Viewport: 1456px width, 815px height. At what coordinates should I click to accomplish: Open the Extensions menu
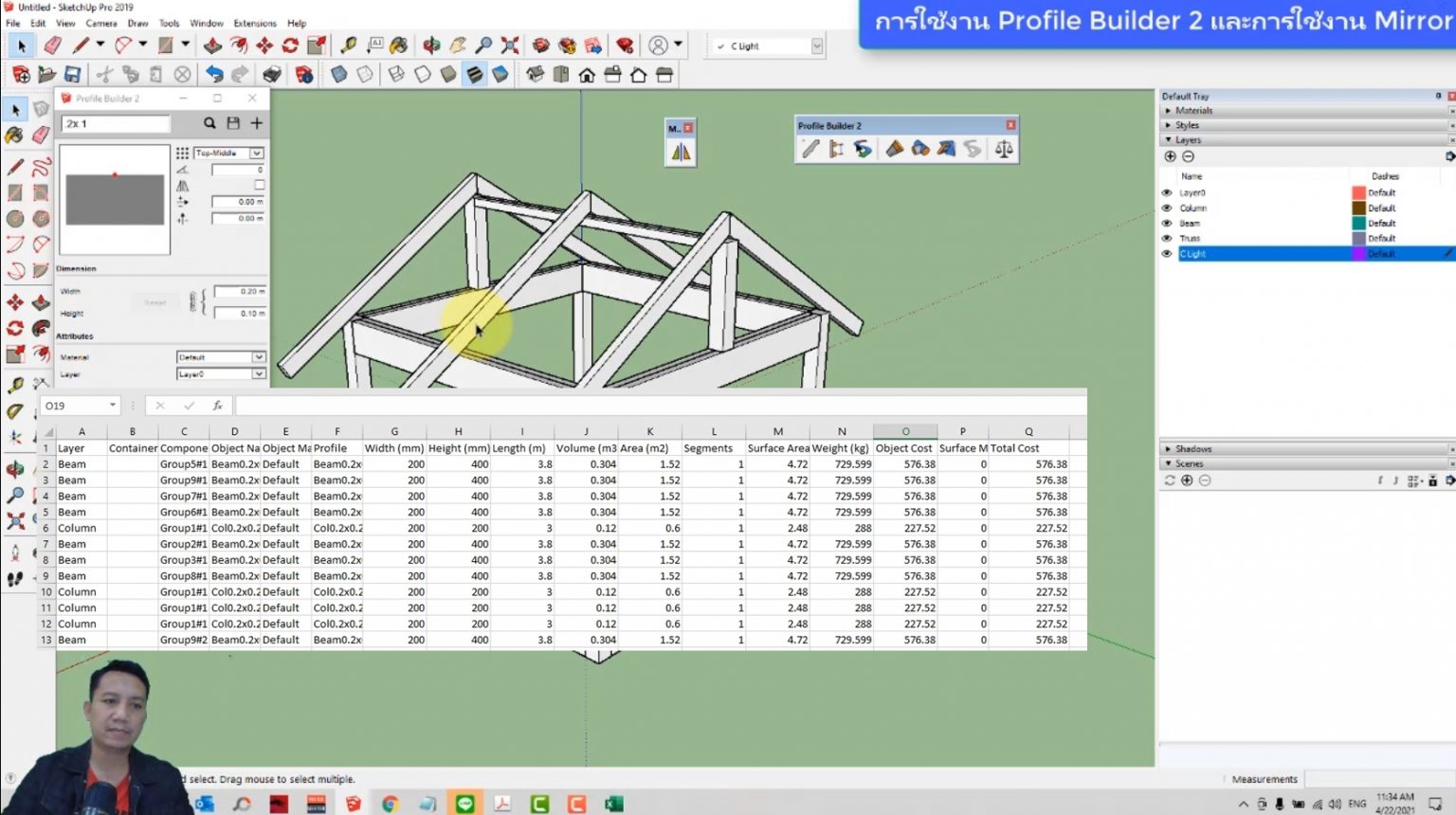coord(255,23)
